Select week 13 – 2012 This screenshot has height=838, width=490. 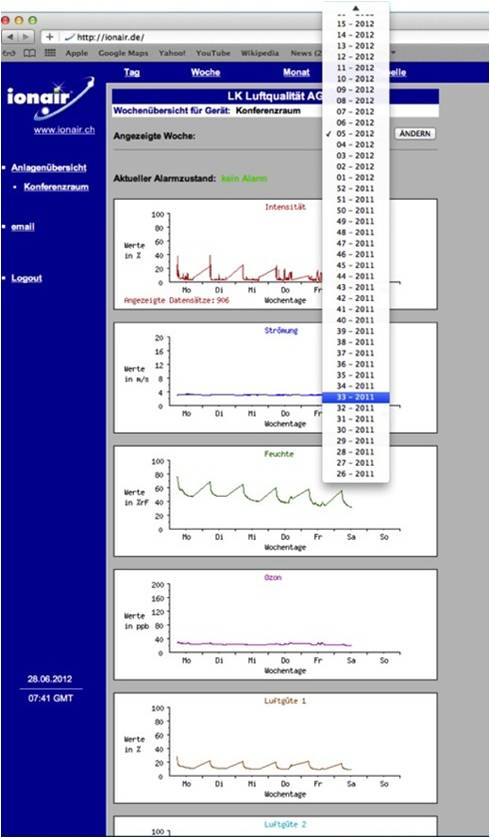pos(356,46)
